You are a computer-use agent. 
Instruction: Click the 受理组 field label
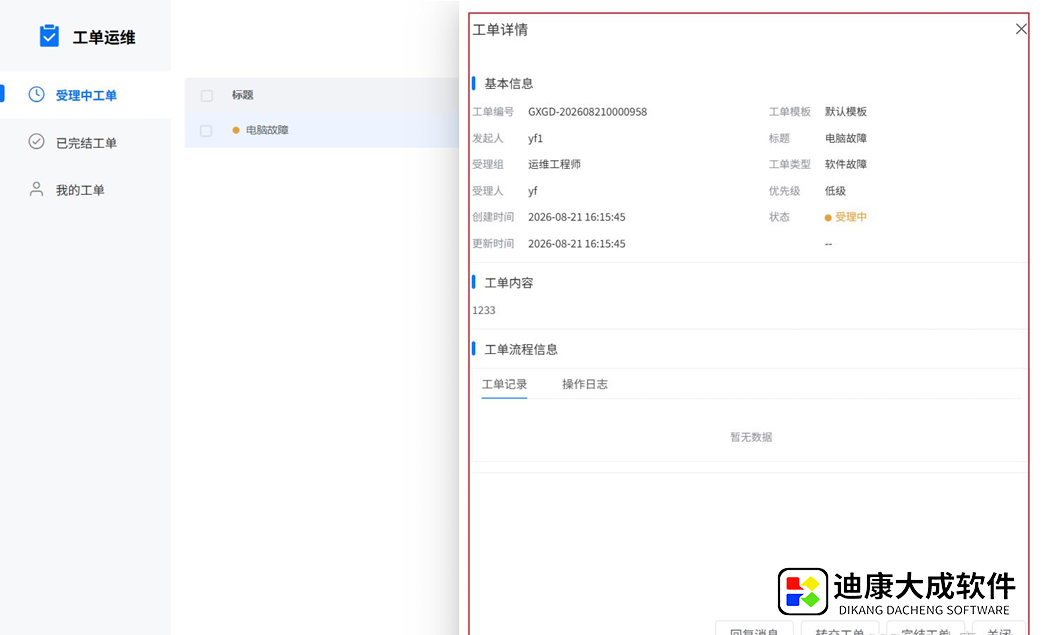tap(488, 164)
